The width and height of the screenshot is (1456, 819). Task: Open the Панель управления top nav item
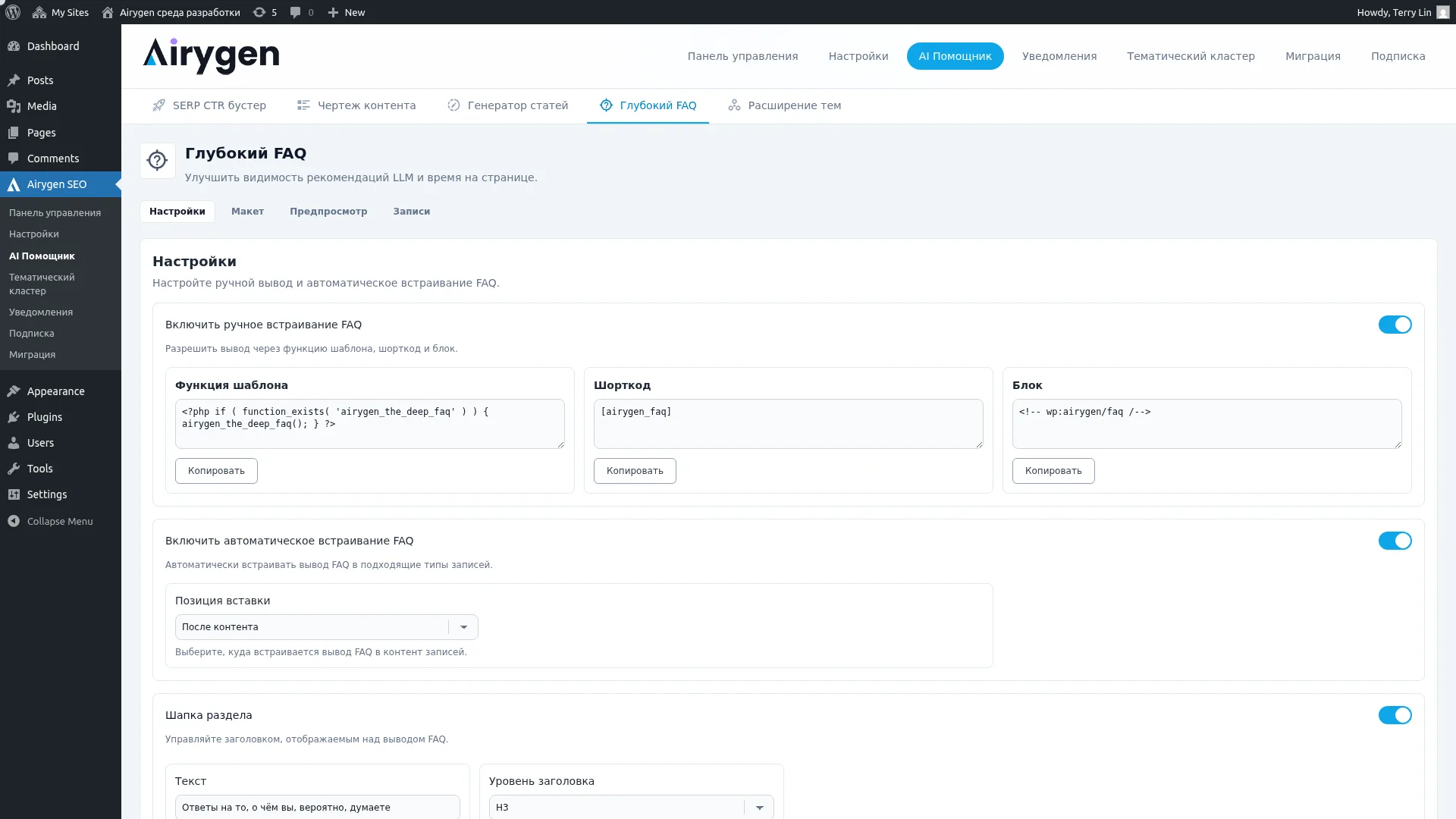pyautogui.click(x=742, y=56)
